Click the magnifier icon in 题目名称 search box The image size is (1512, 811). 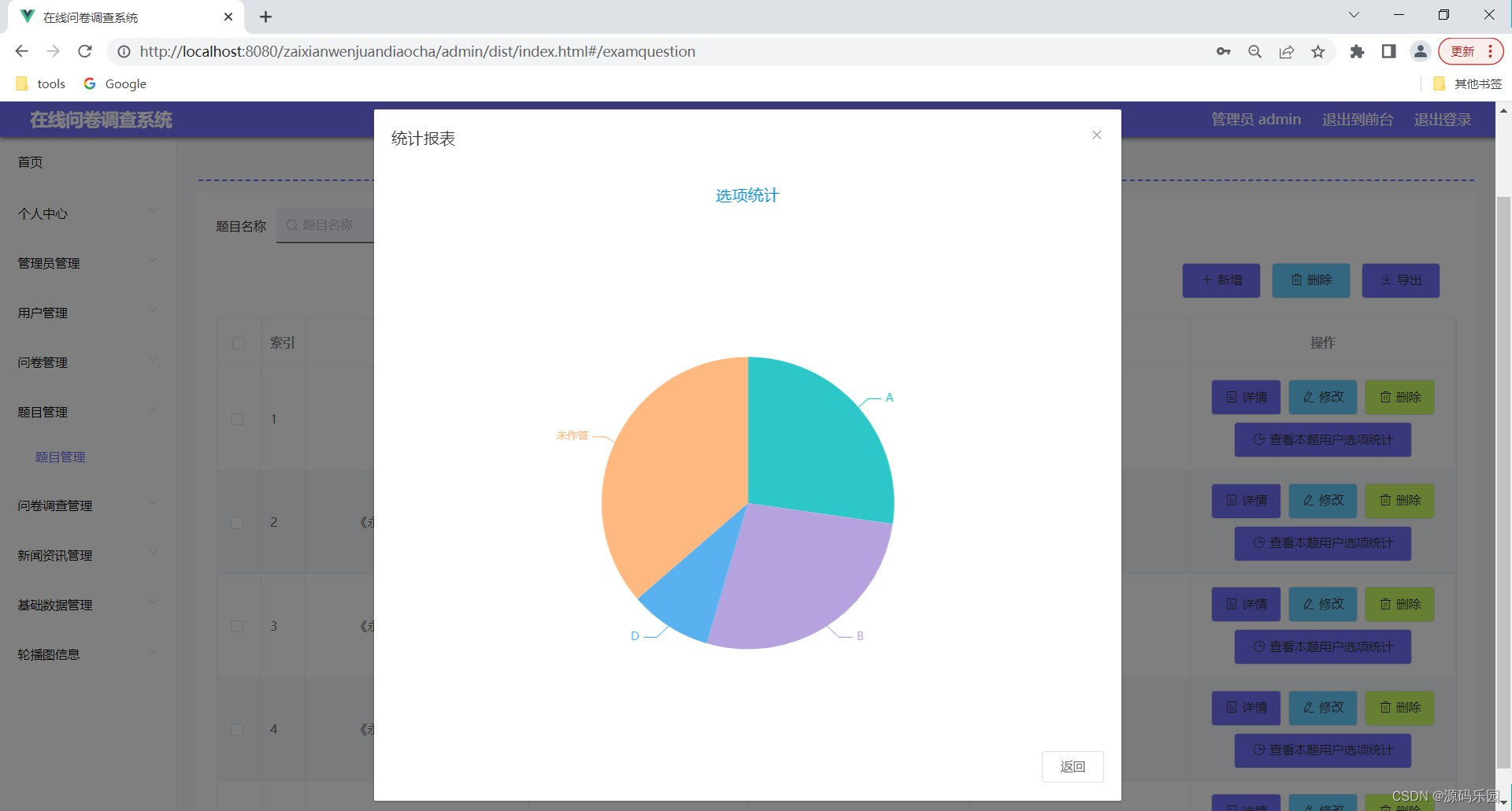(291, 225)
